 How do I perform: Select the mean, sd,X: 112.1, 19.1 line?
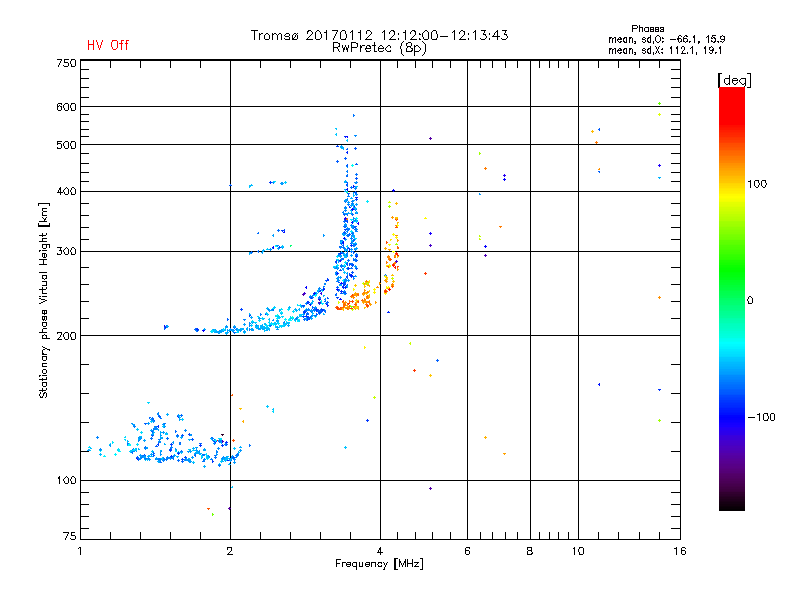(x=665, y=50)
